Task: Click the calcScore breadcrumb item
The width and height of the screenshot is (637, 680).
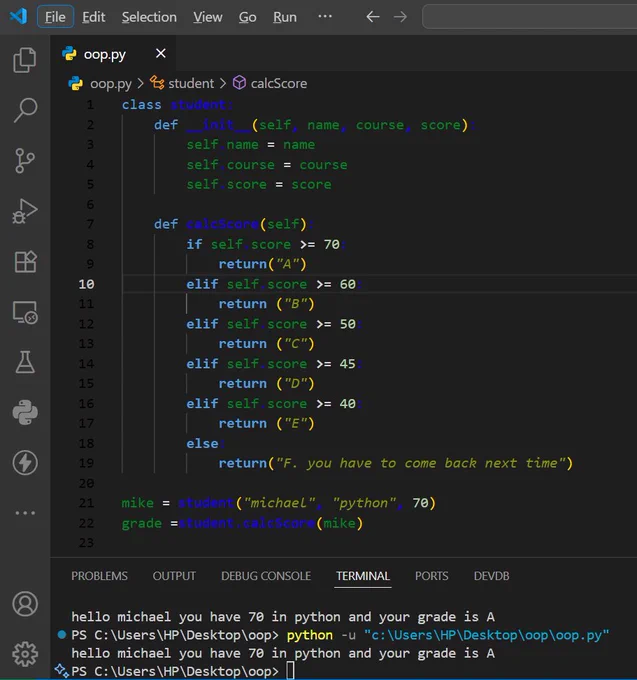Action: 279,83
